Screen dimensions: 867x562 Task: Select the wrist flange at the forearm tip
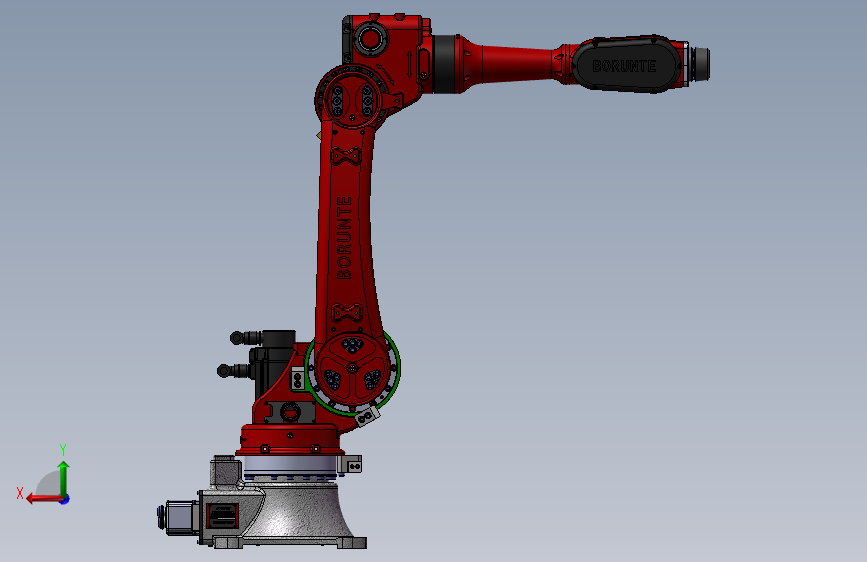701,64
